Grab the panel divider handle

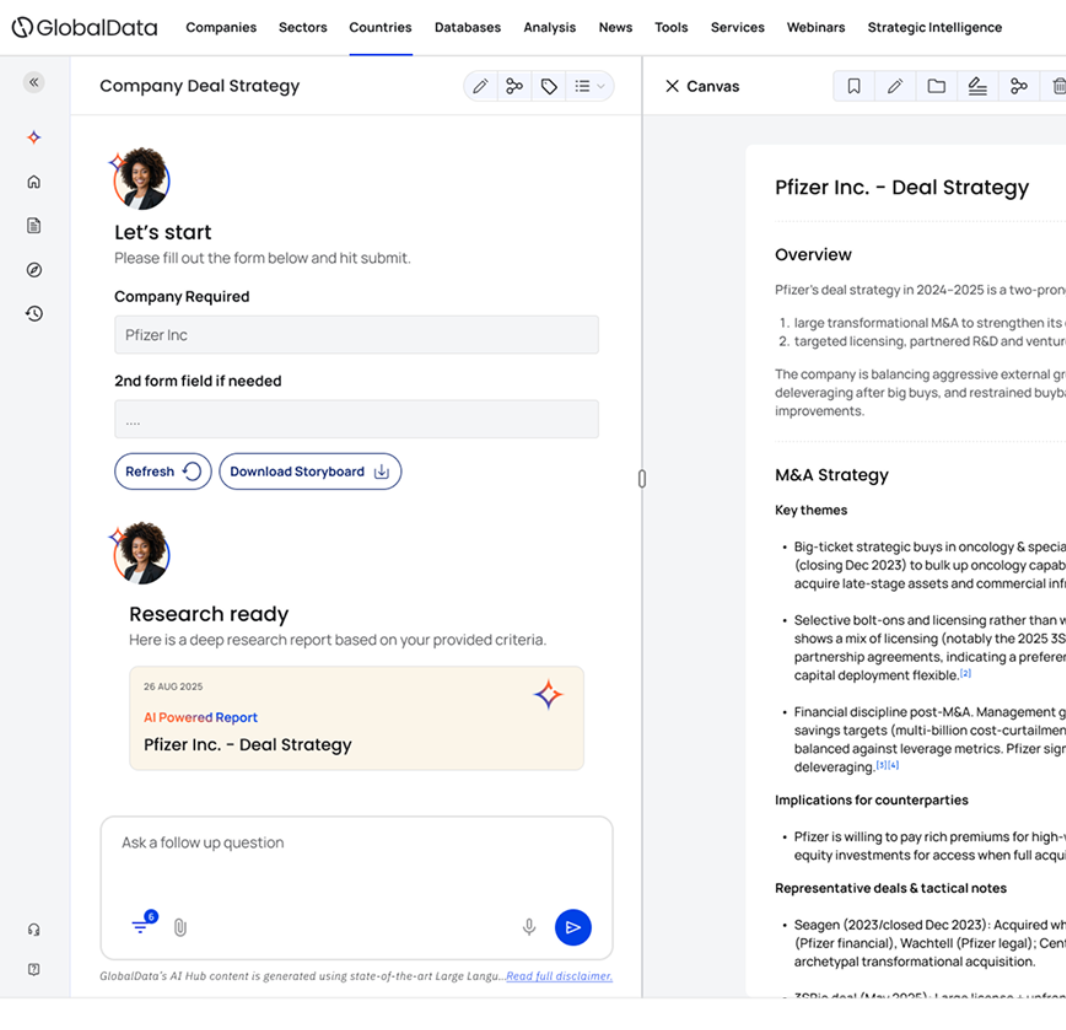642,479
